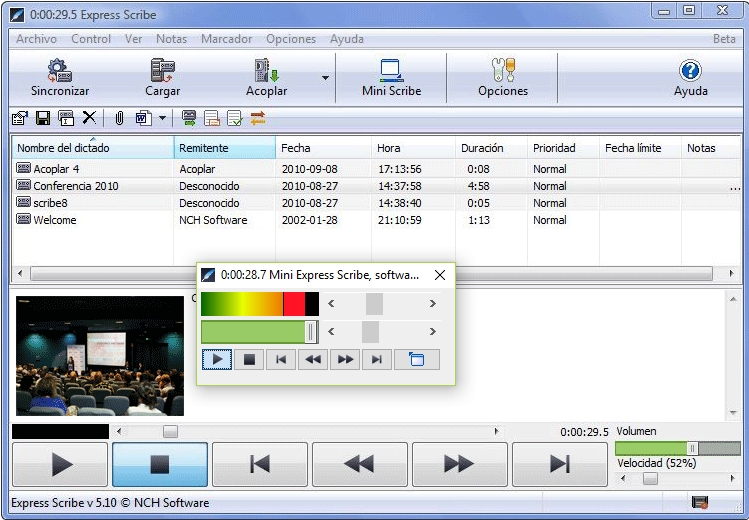Click Rewind in the Mini Express Scribe window
This screenshot has width=749, height=520.
(x=313, y=360)
